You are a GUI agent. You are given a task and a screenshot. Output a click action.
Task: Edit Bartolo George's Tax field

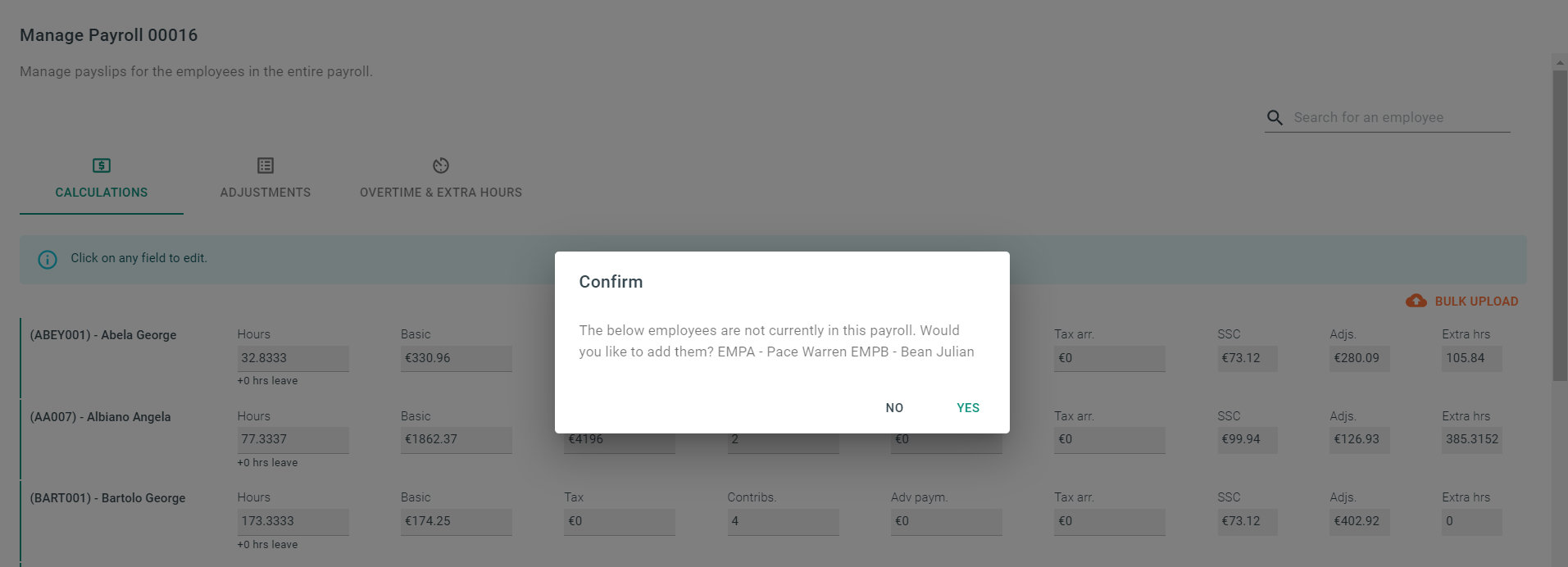click(x=619, y=521)
